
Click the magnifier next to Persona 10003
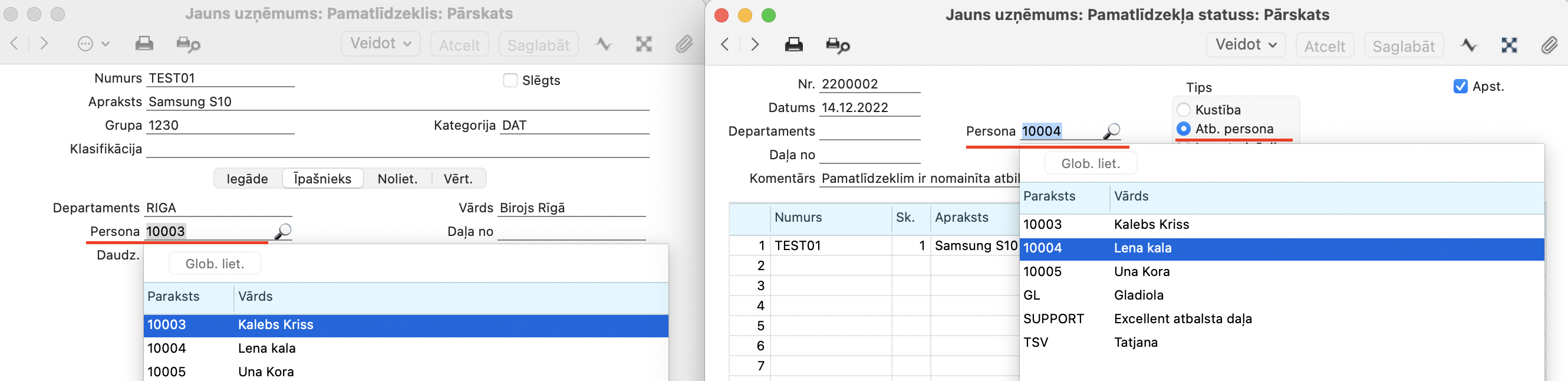tap(283, 231)
